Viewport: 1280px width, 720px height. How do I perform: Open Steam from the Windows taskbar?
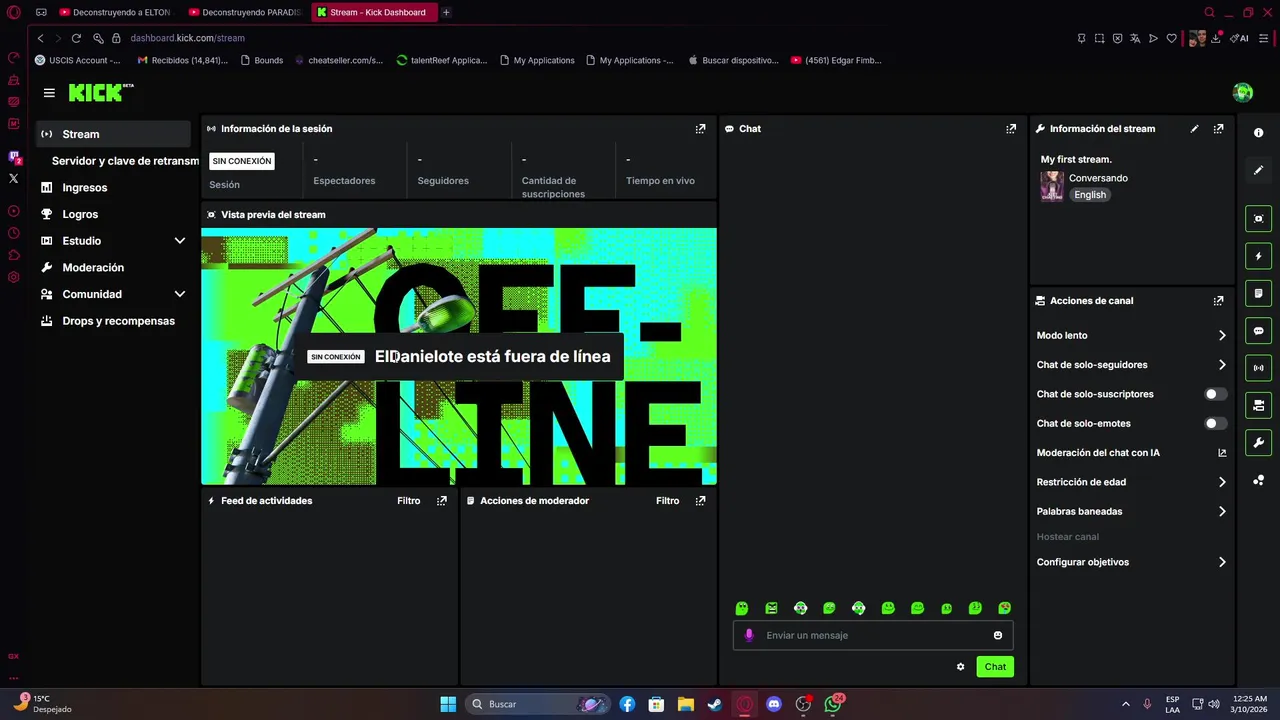click(x=715, y=704)
